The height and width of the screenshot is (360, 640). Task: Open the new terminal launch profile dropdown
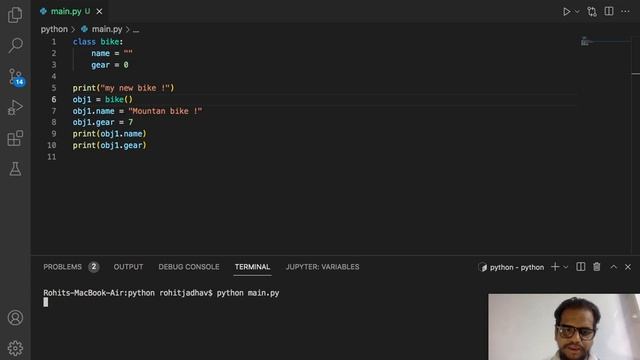[566, 267]
